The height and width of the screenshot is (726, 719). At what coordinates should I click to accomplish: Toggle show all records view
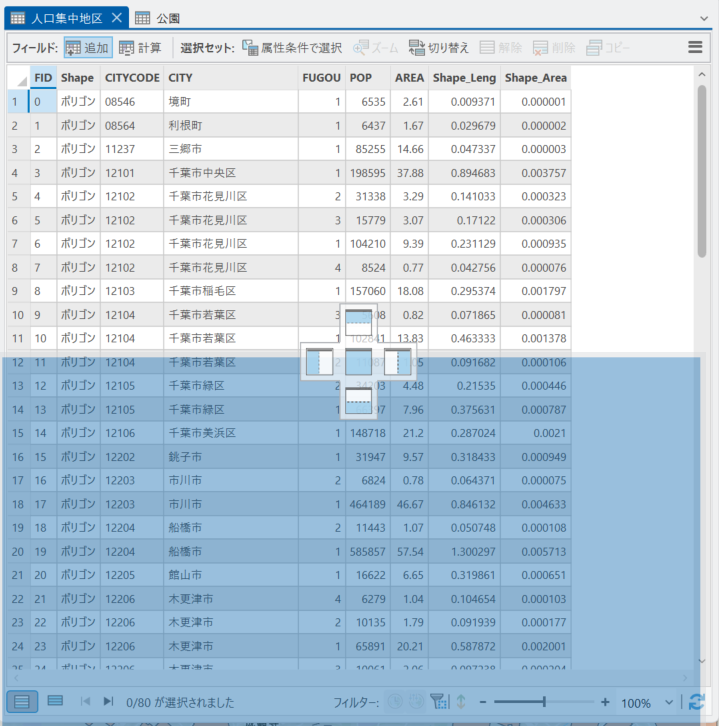pos(23,702)
